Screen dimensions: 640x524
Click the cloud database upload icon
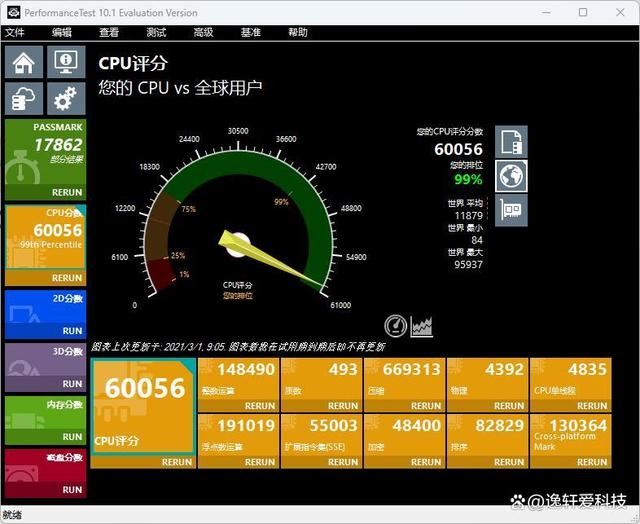(x=24, y=98)
